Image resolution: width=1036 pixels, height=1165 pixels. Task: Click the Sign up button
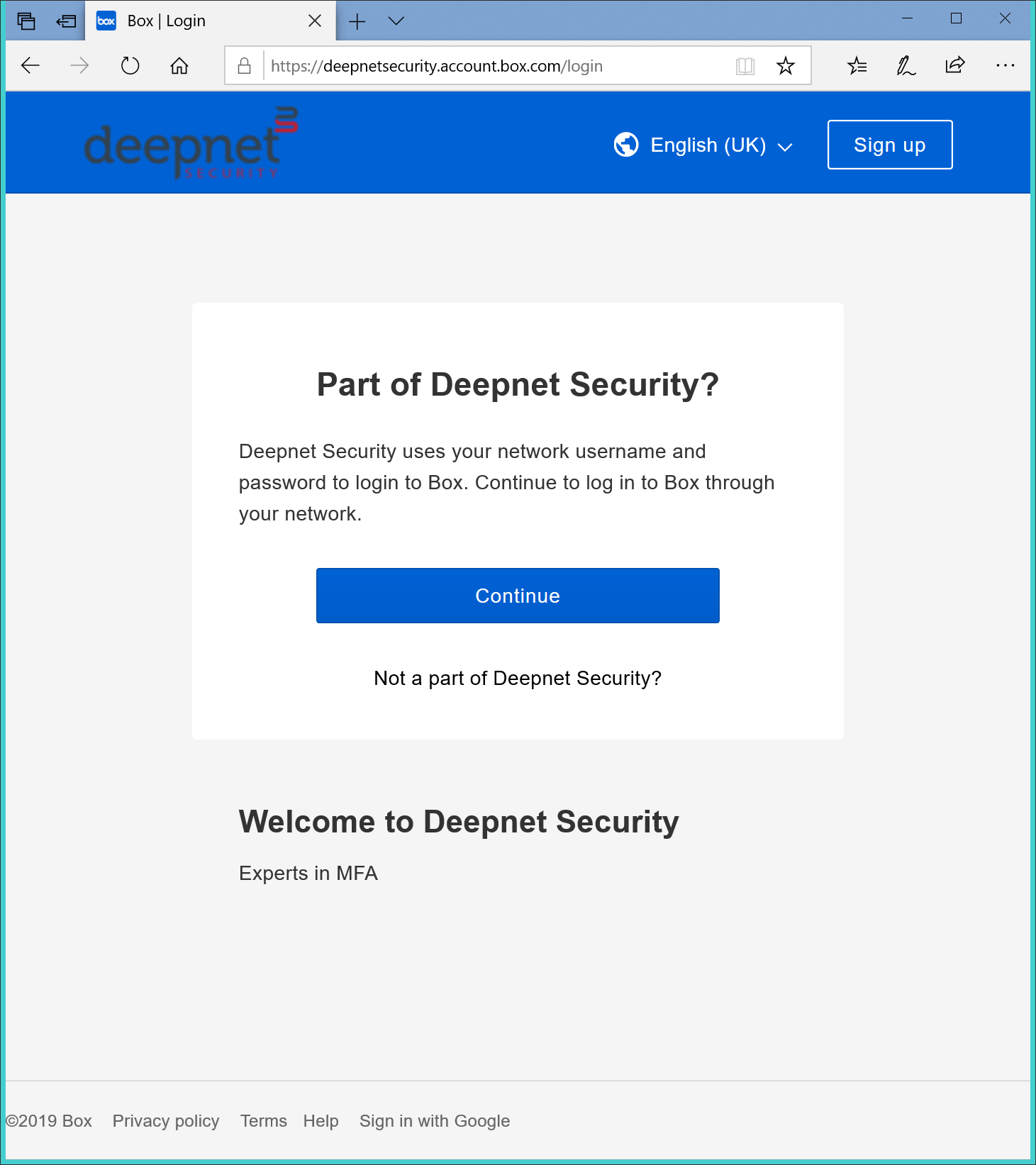(889, 145)
